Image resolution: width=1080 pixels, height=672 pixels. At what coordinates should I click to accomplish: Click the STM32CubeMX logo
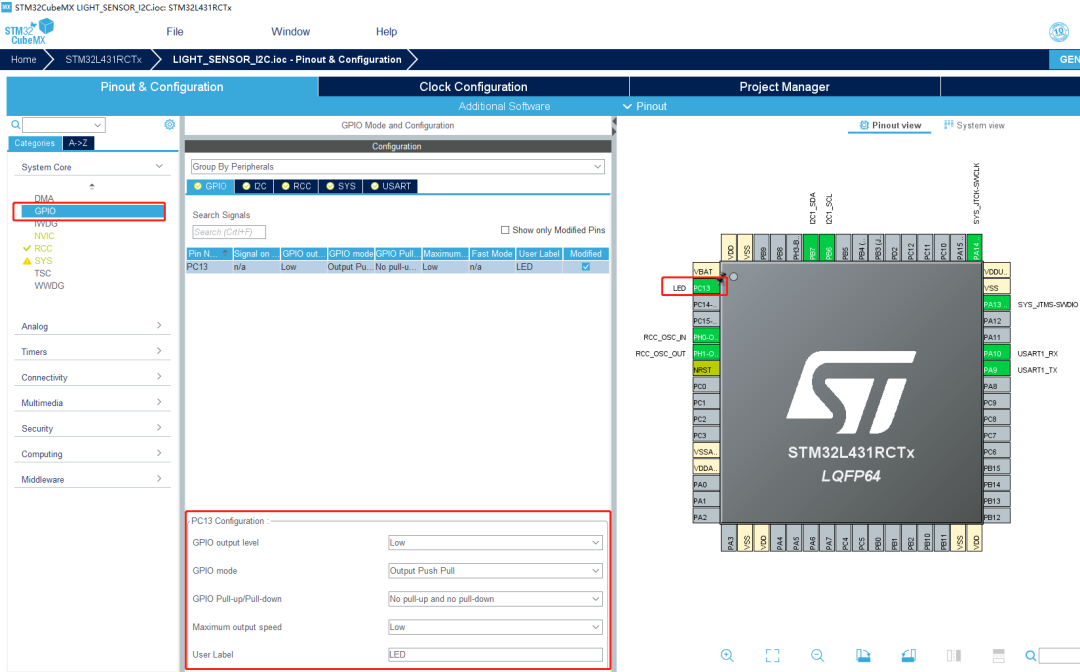click(x=29, y=32)
